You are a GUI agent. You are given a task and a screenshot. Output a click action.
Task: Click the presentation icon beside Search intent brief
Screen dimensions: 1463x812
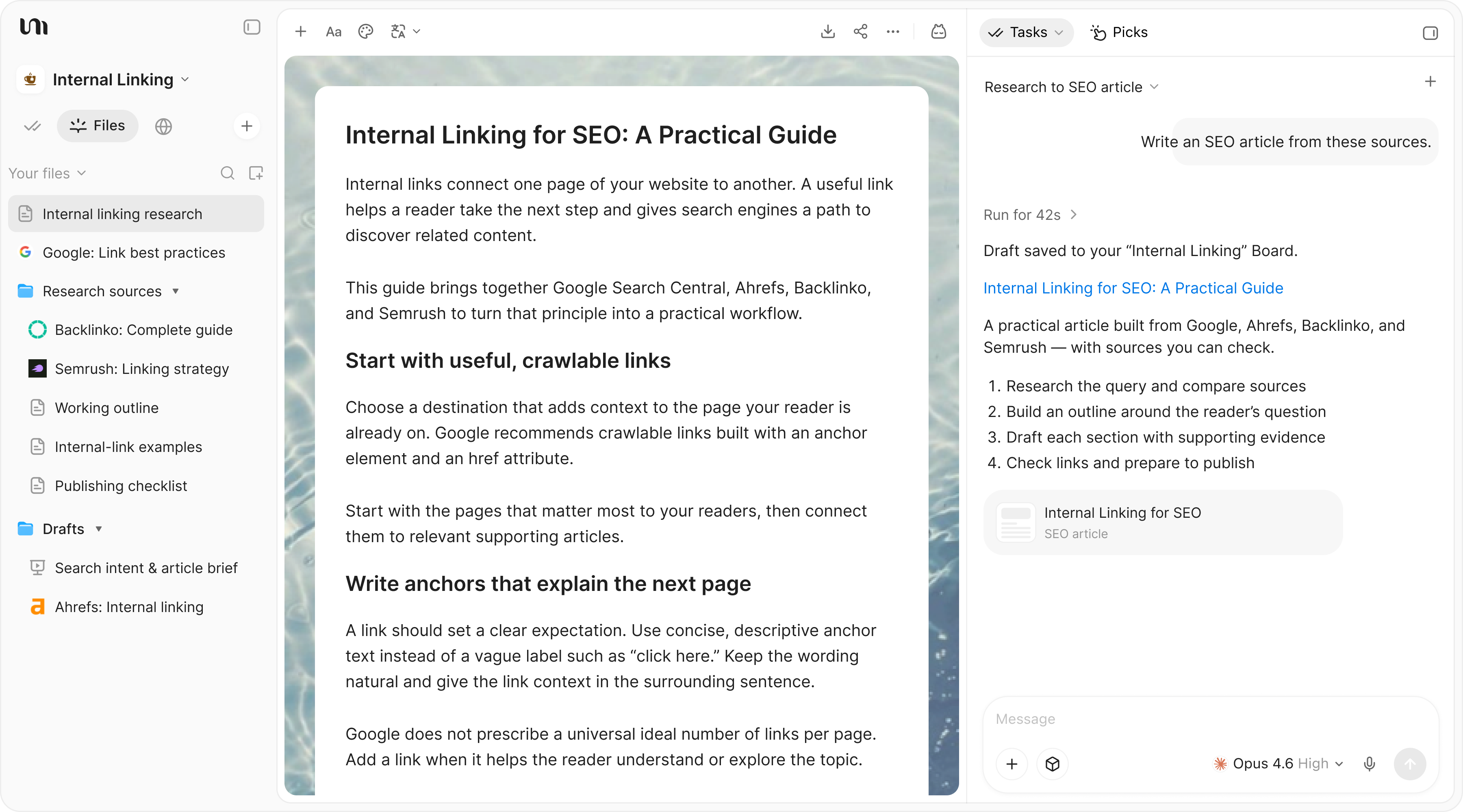point(37,568)
